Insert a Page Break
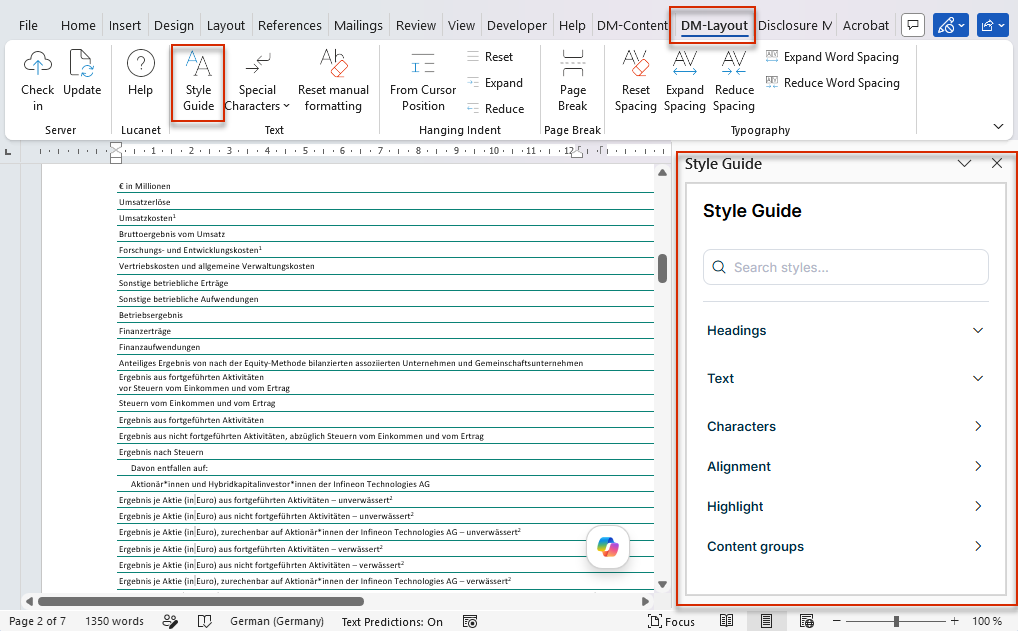 (573, 81)
